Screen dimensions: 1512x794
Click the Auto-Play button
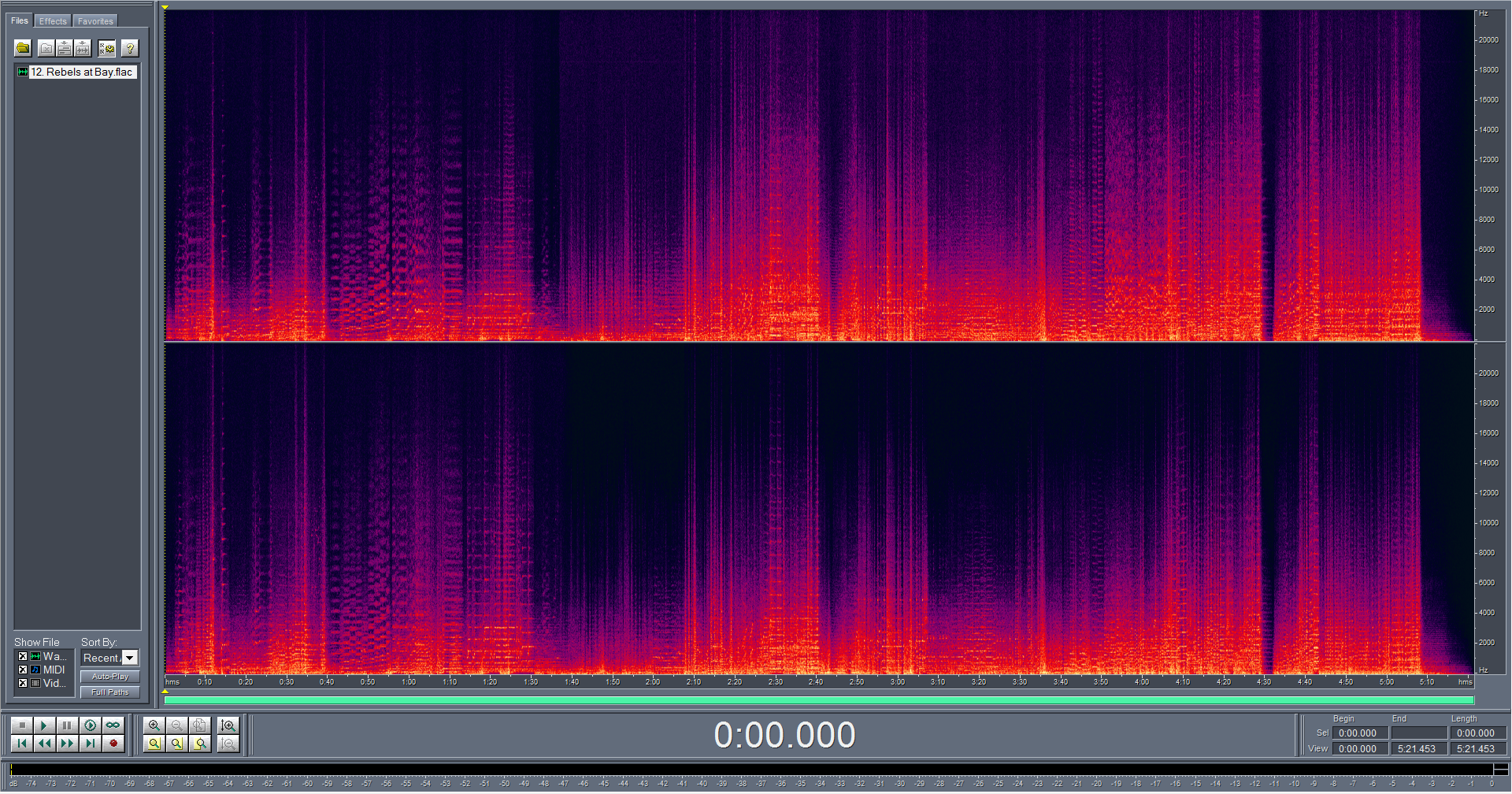click(110, 677)
